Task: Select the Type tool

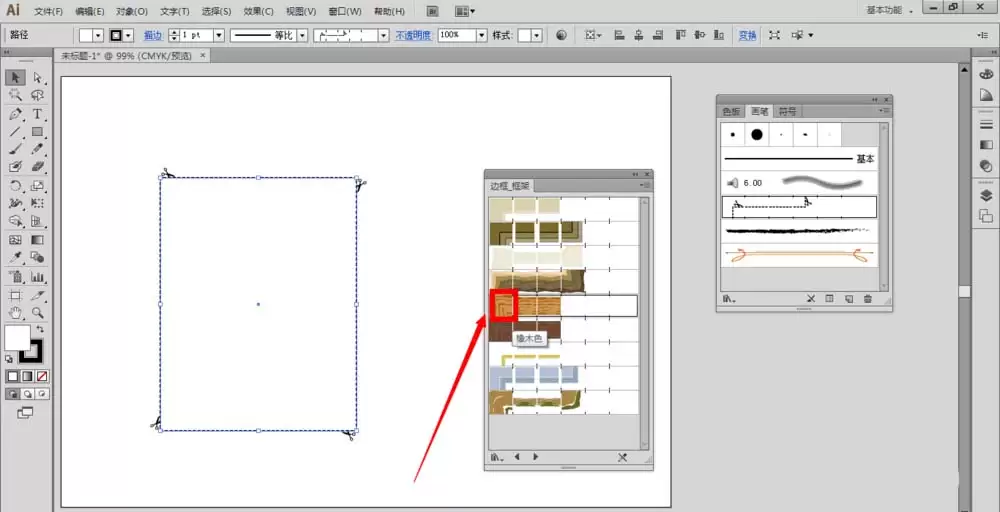Action: (x=38, y=113)
